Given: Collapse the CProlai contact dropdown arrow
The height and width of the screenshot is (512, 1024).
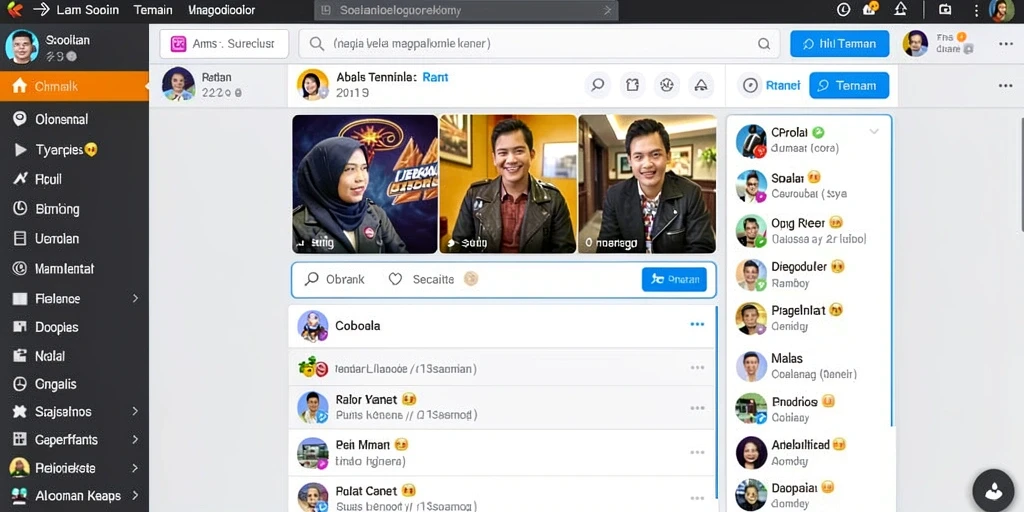Looking at the screenshot, I should 874,132.
